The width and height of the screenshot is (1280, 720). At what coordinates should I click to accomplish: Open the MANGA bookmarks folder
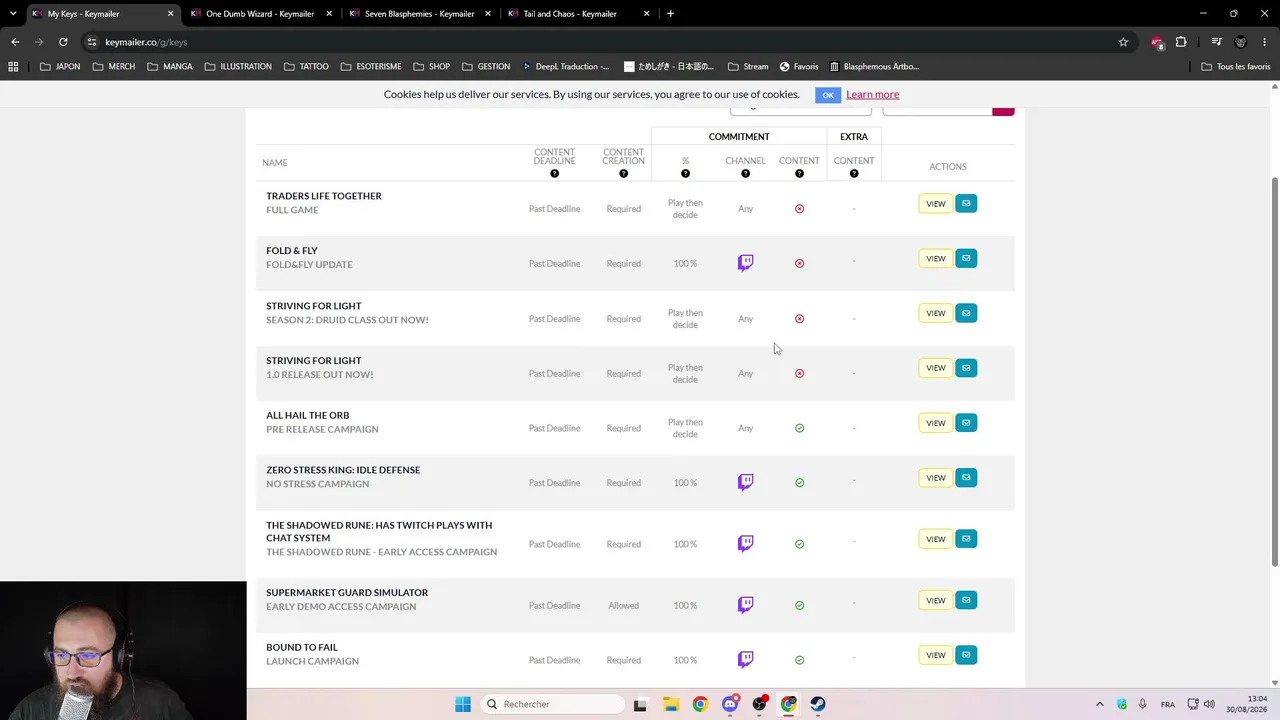(169, 67)
